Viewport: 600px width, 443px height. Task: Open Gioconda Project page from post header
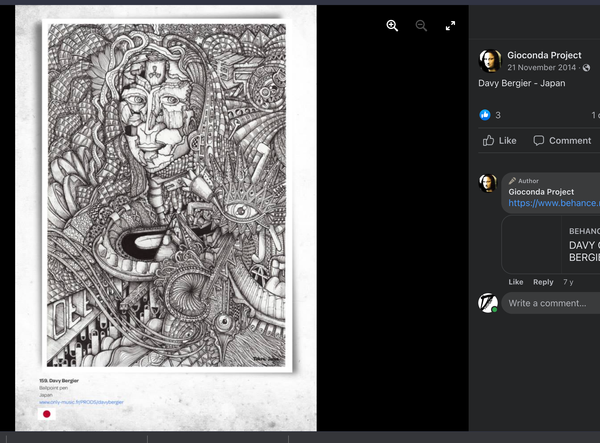(544, 55)
